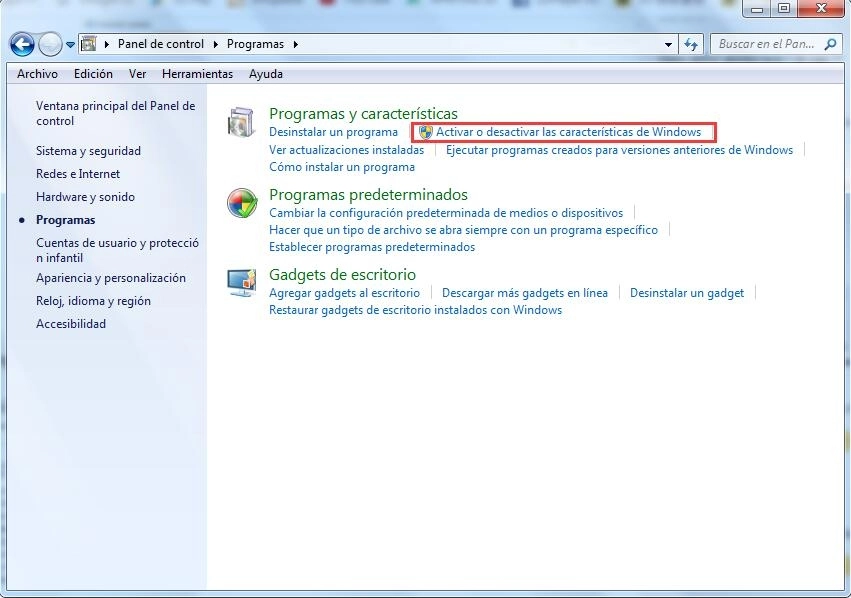Open the Archivo menu
The image size is (851, 598).
pyautogui.click(x=37, y=74)
